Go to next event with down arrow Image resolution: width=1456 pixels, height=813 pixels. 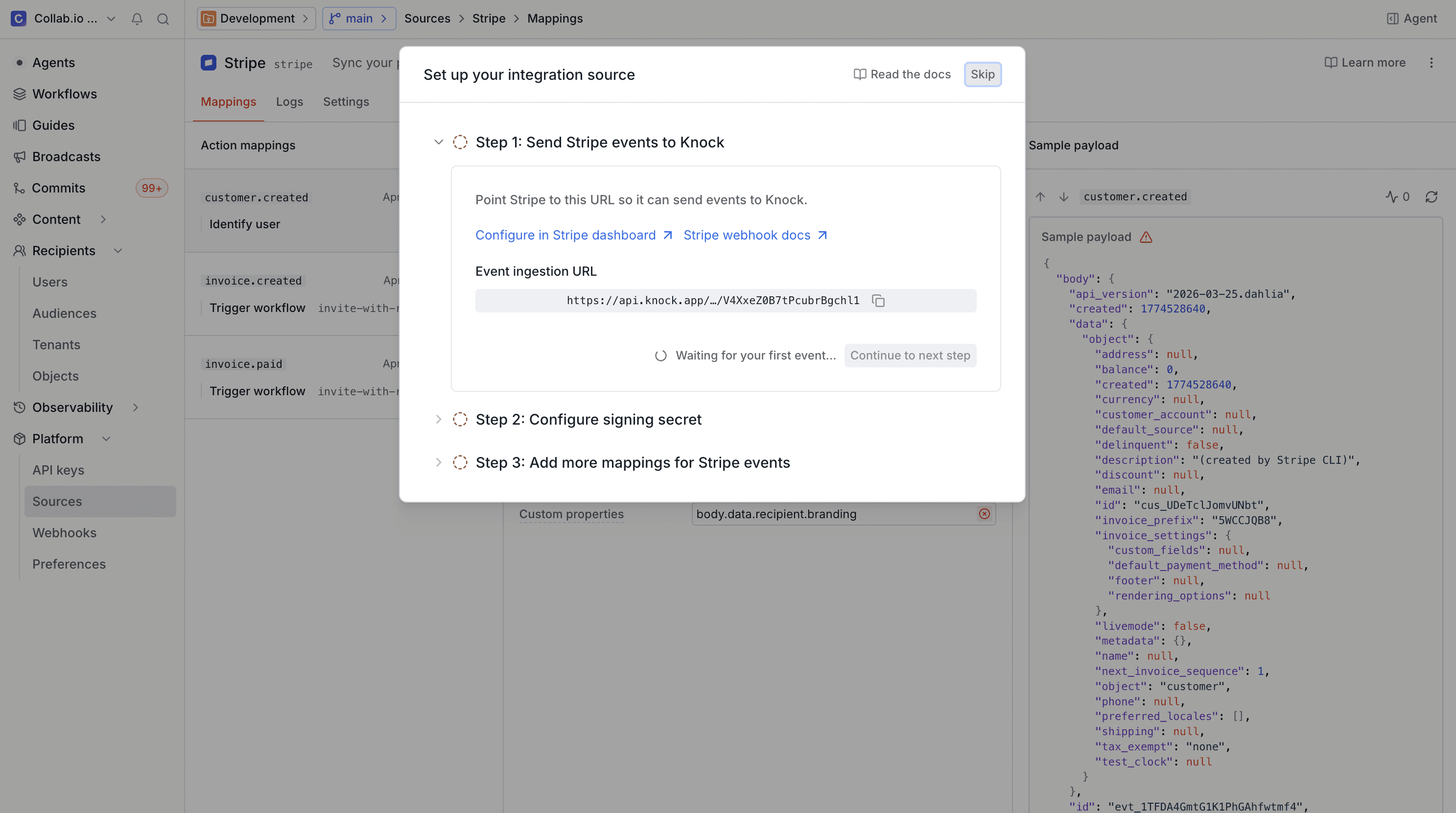pyautogui.click(x=1064, y=197)
